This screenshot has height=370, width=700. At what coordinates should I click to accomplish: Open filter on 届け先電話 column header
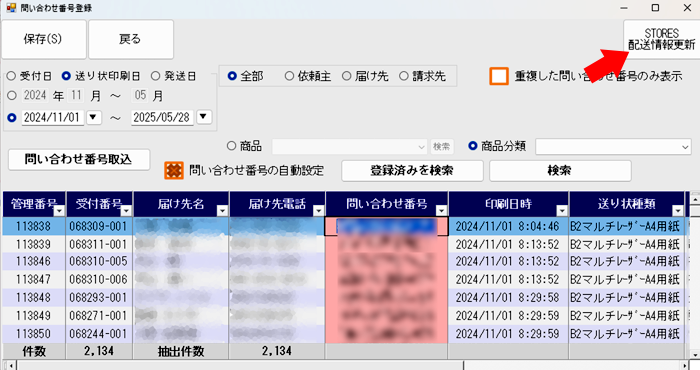point(319,211)
